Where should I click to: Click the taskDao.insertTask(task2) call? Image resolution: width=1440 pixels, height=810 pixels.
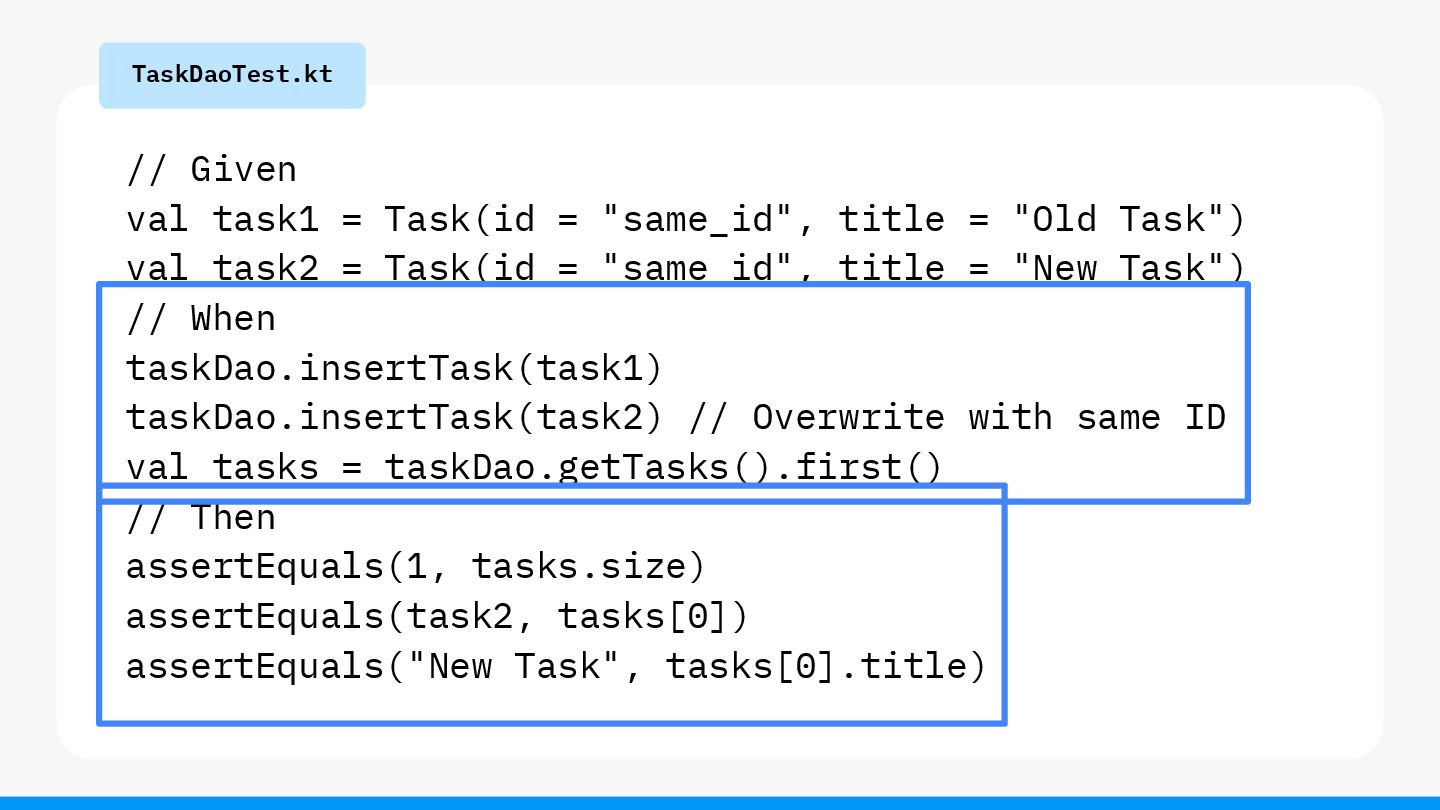pos(394,417)
